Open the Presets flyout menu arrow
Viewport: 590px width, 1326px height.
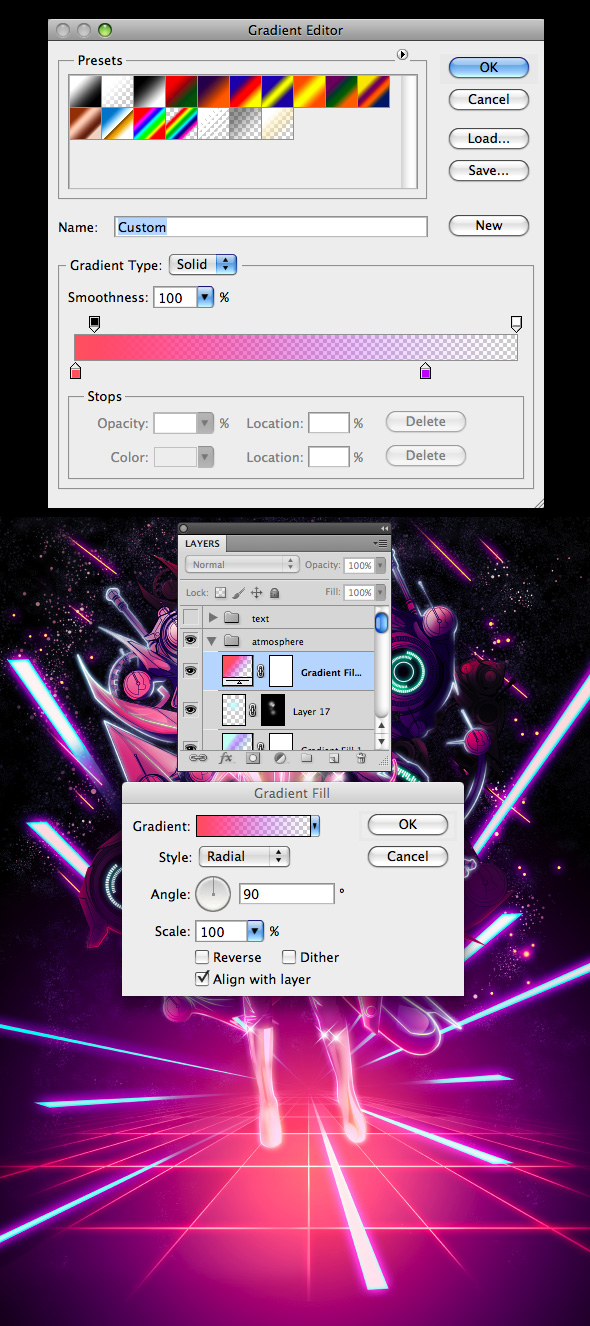pos(403,54)
